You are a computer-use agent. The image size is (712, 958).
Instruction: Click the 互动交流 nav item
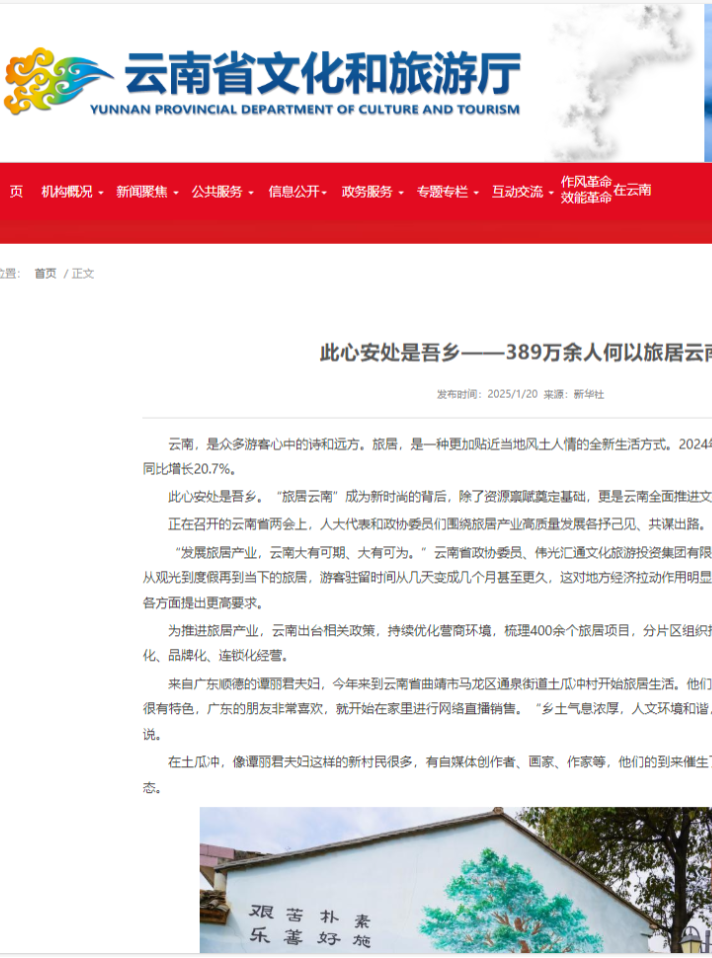(x=522, y=191)
